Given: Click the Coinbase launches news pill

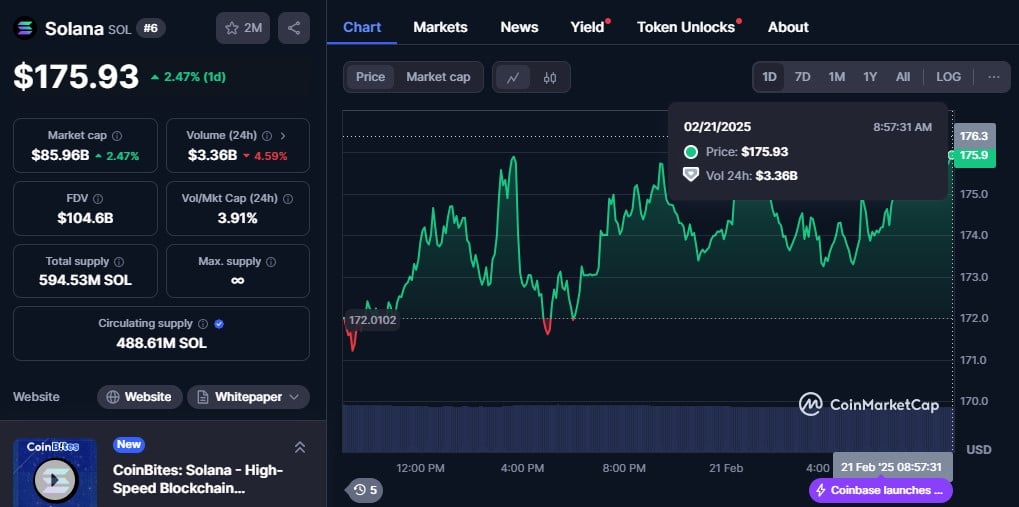Looking at the screenshot, I should point(881,490).
